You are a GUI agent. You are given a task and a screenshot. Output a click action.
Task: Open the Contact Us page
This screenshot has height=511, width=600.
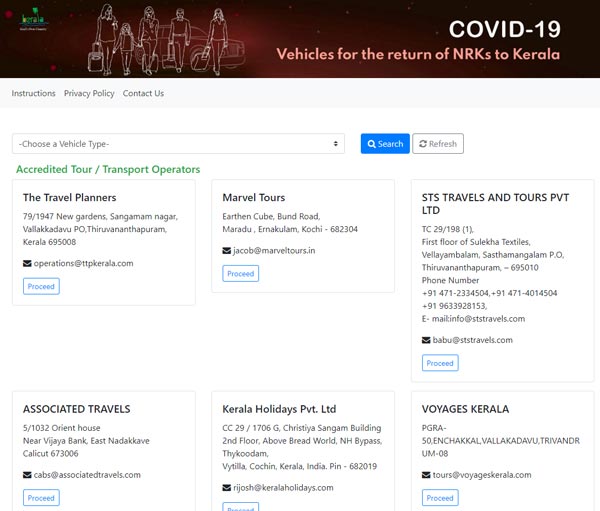(143, 93)
